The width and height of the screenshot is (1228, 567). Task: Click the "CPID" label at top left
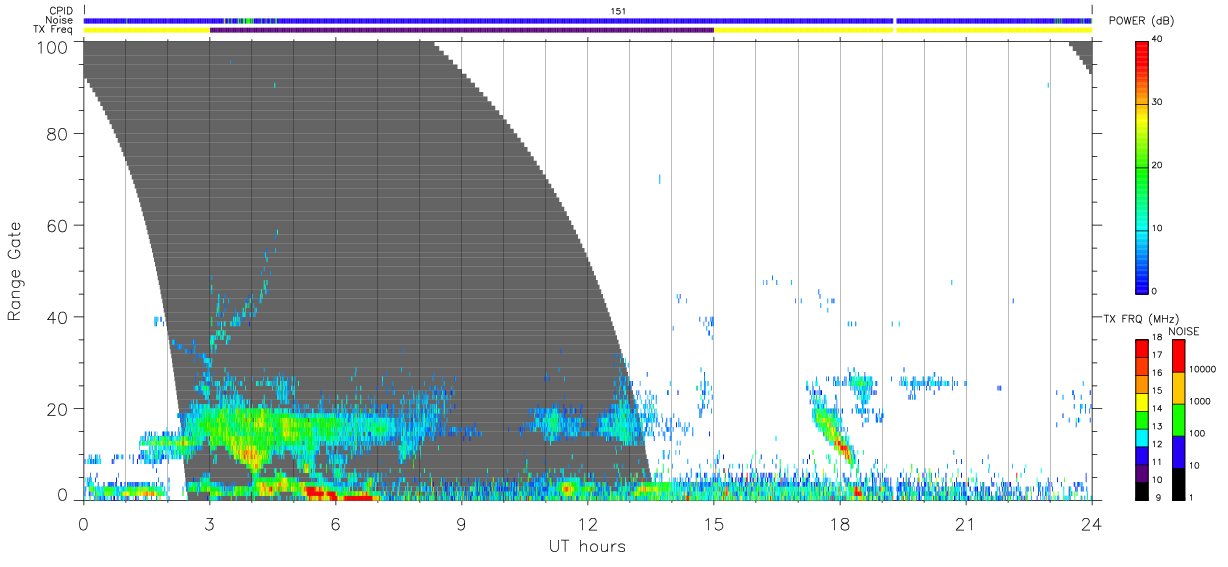tap(62, 11)
